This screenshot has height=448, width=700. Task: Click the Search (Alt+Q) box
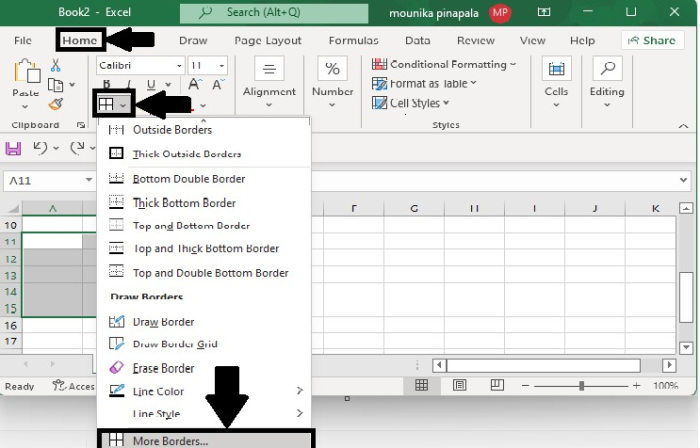pyautogui.click(x=274, y=12)
